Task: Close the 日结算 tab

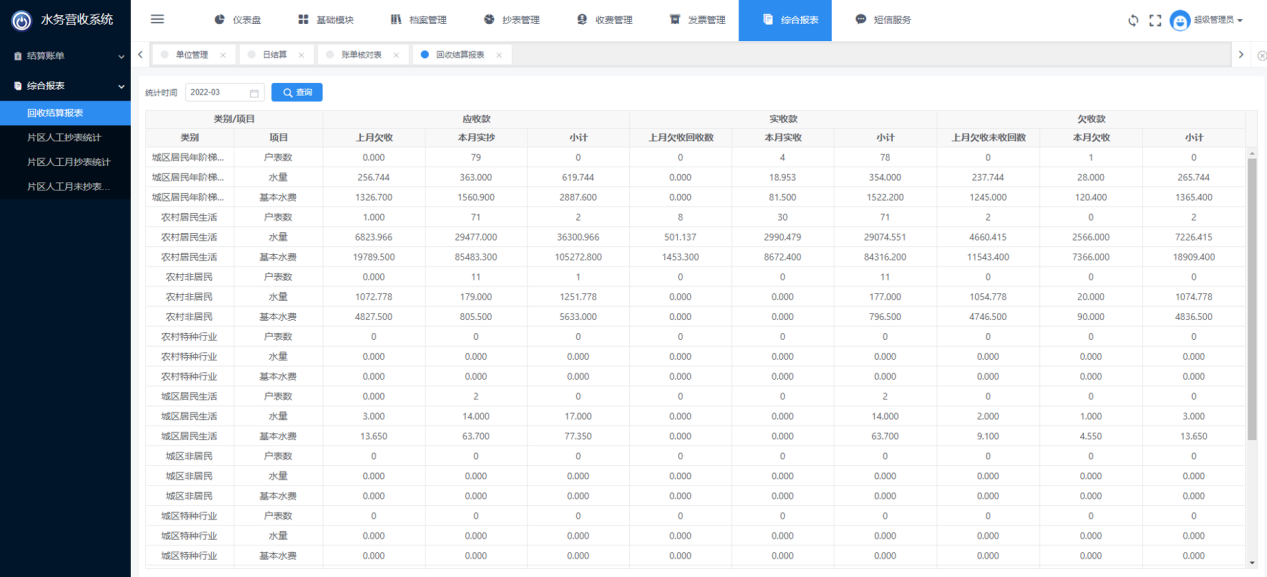Action: coord(301,55)
